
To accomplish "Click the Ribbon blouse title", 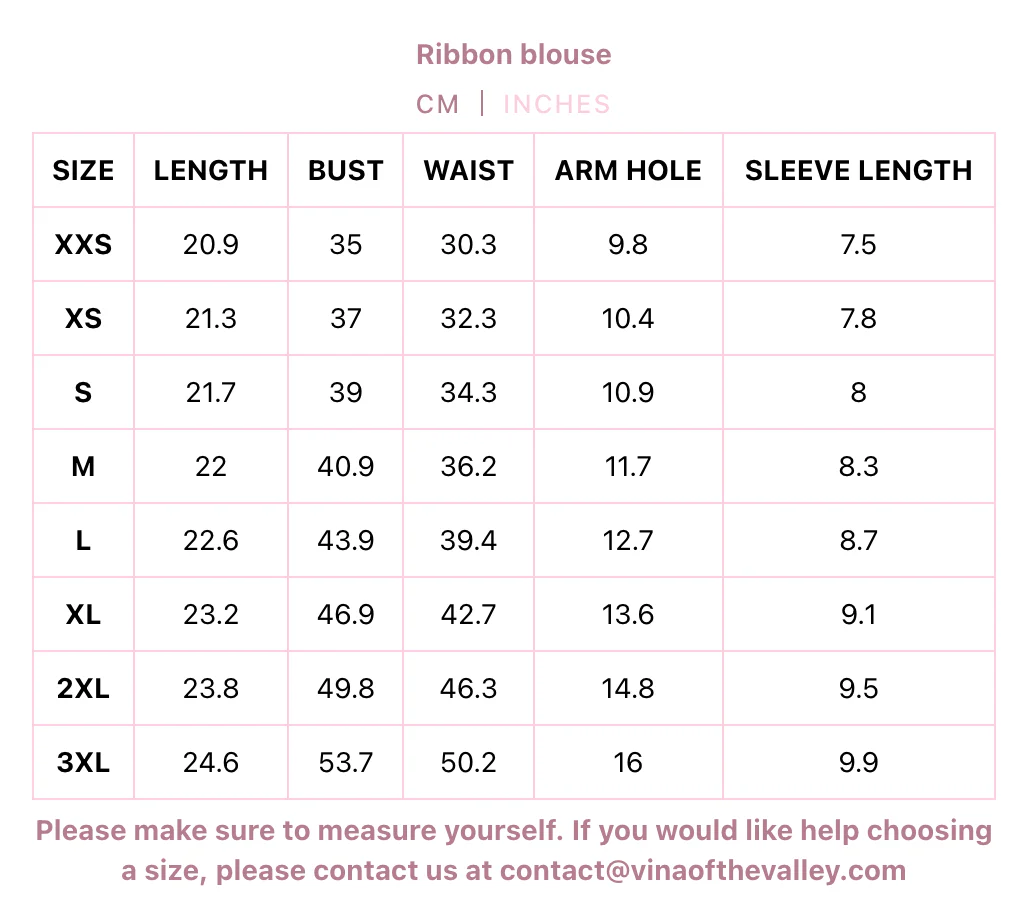I will click(x=514, y=54).
